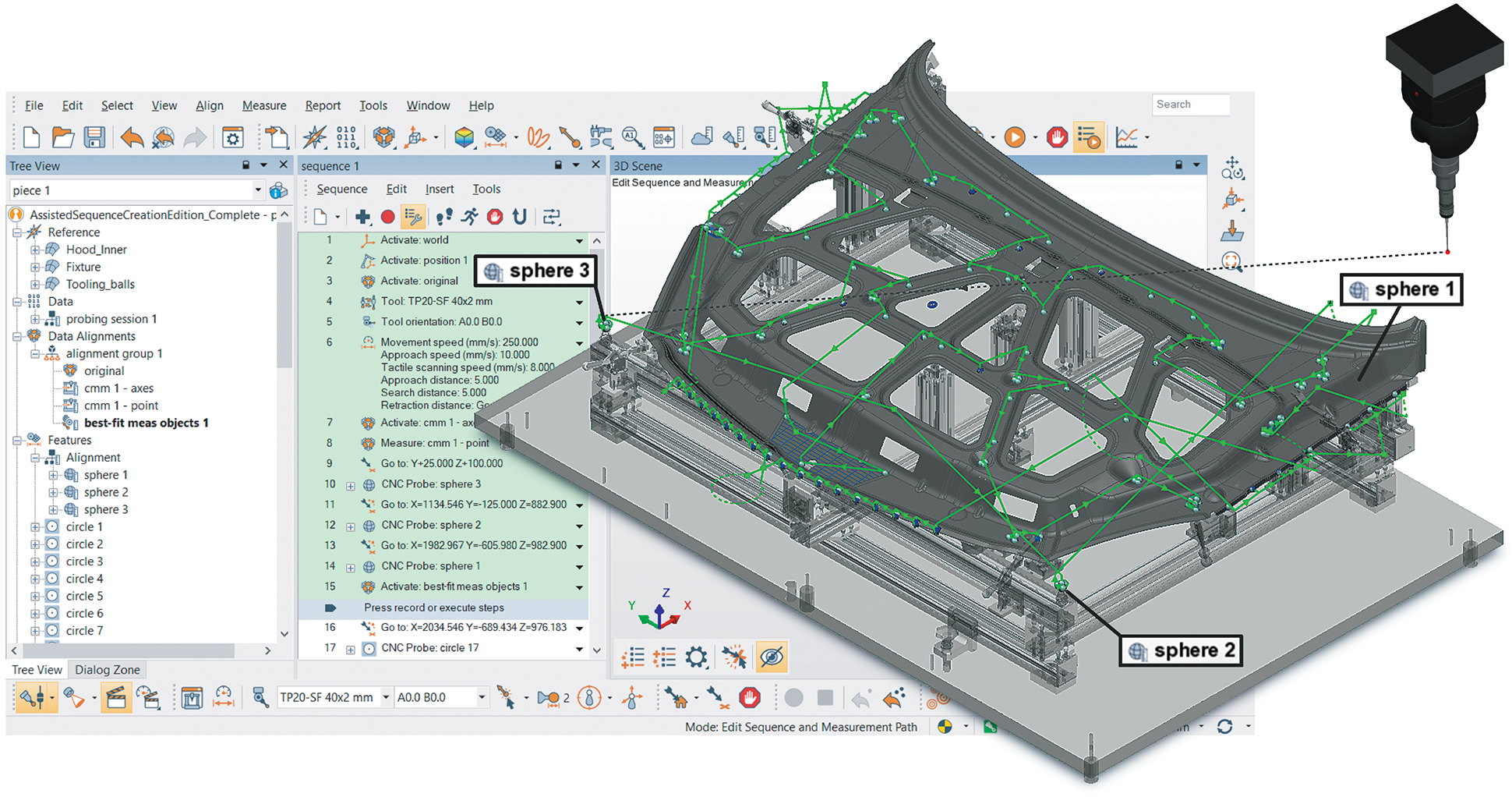Open the Align menu
Viewport: 1512px width, 797px height.
click(210, 105)
